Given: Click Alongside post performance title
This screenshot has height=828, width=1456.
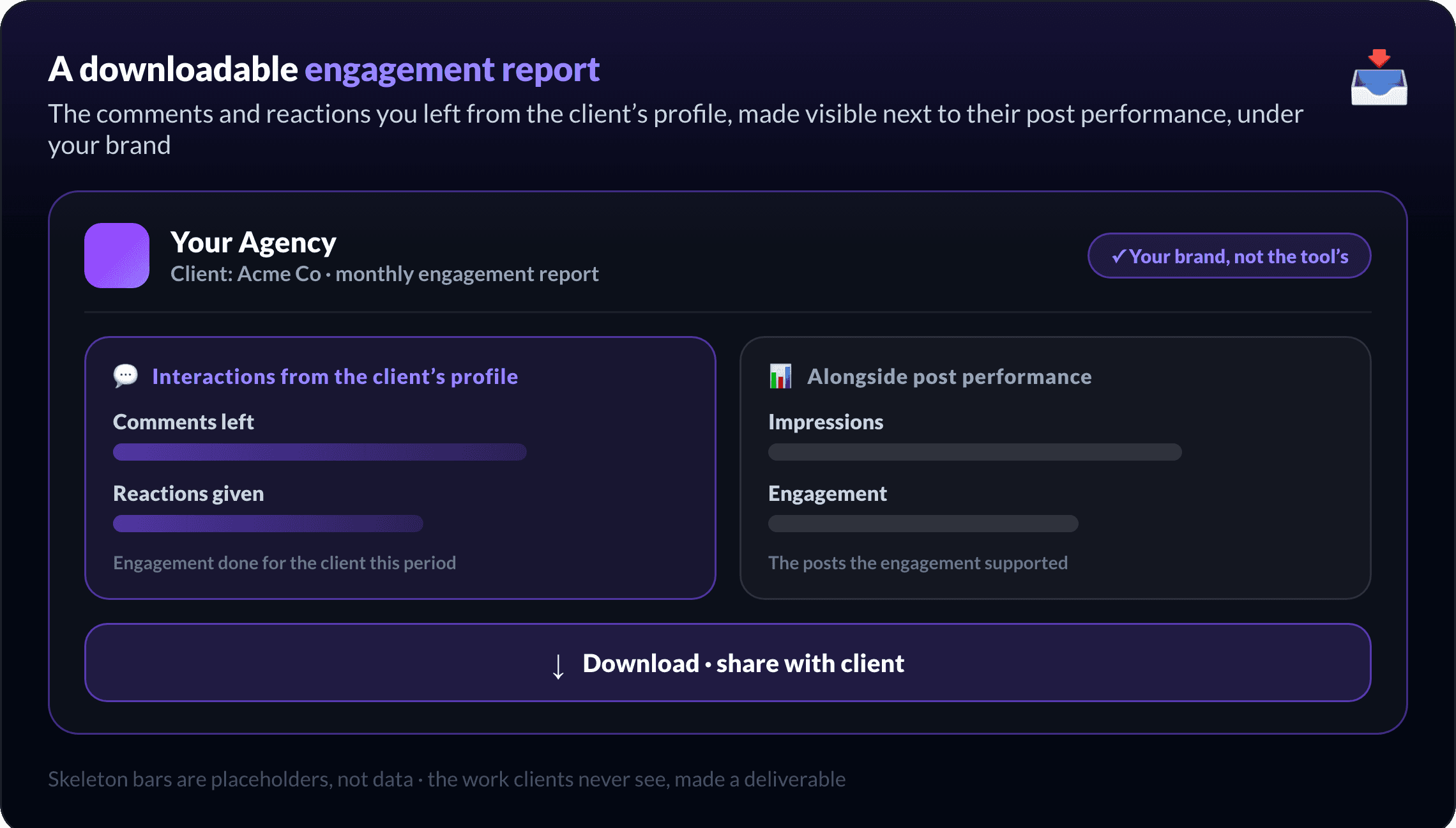Looking at the screenshot, I should pyautogui.click(x=950, y=376).
